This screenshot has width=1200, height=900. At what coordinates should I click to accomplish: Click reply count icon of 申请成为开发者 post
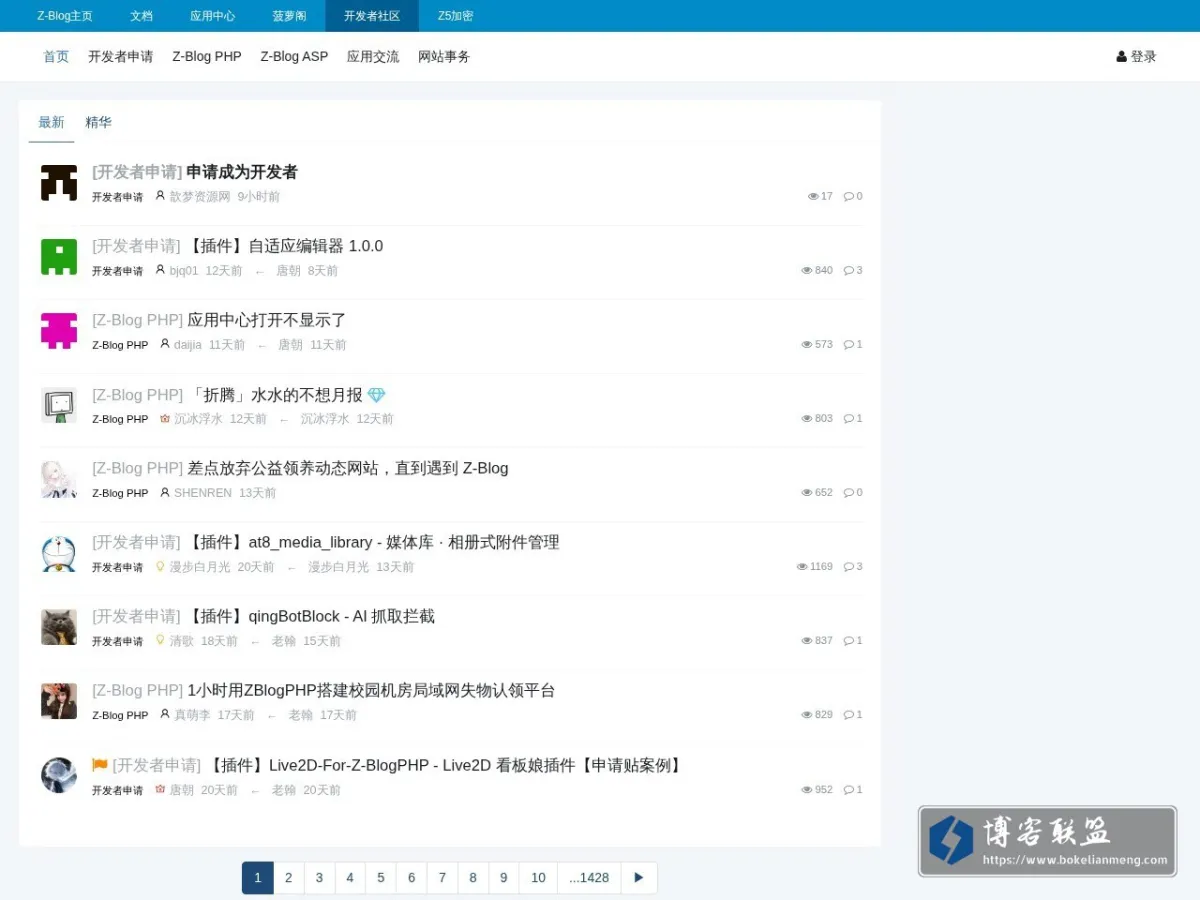coord(849,196)
